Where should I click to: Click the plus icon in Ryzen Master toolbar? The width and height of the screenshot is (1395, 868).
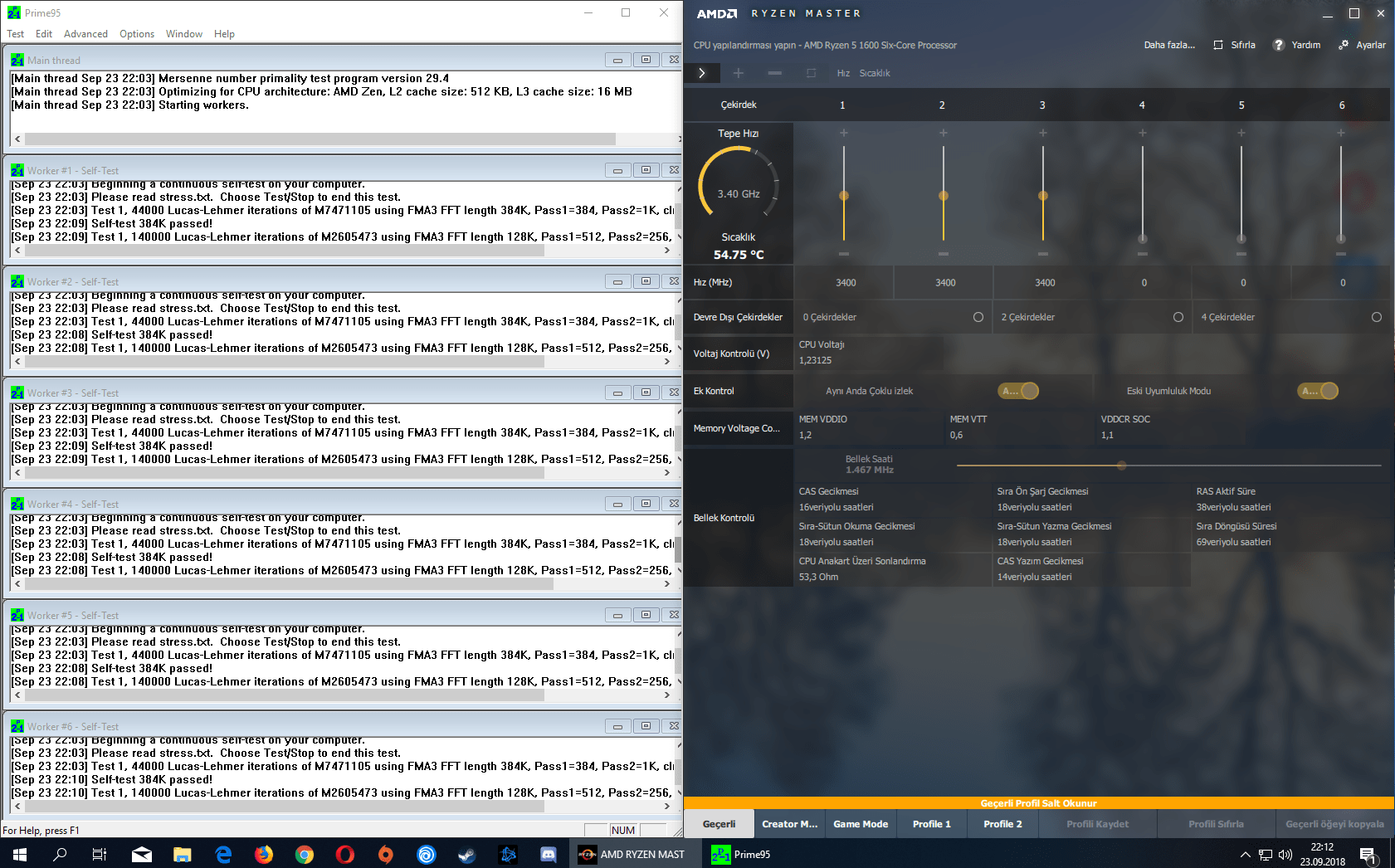coord(739,73)
